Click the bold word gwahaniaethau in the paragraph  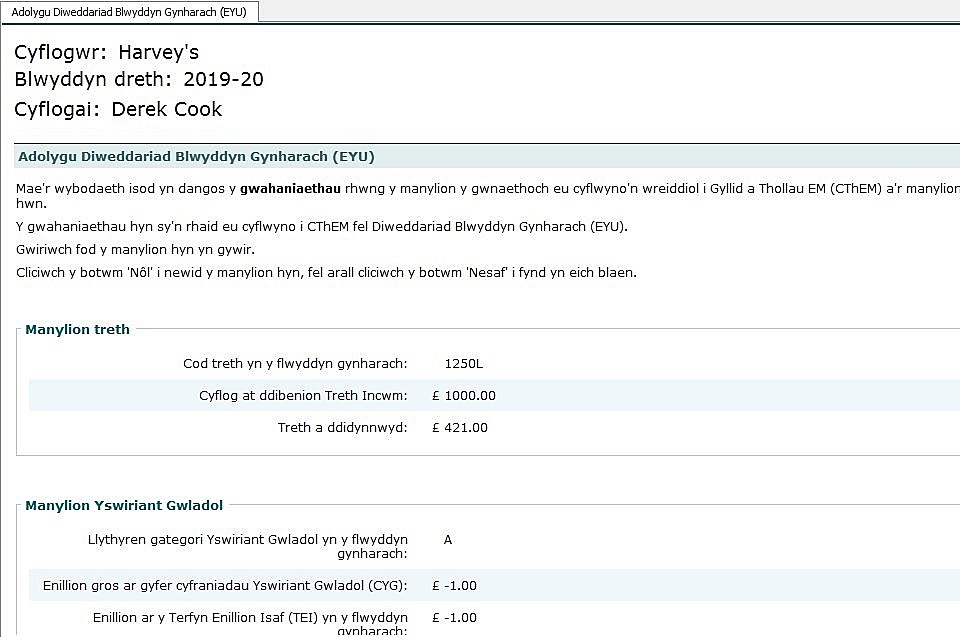click(x=290, y=188)
